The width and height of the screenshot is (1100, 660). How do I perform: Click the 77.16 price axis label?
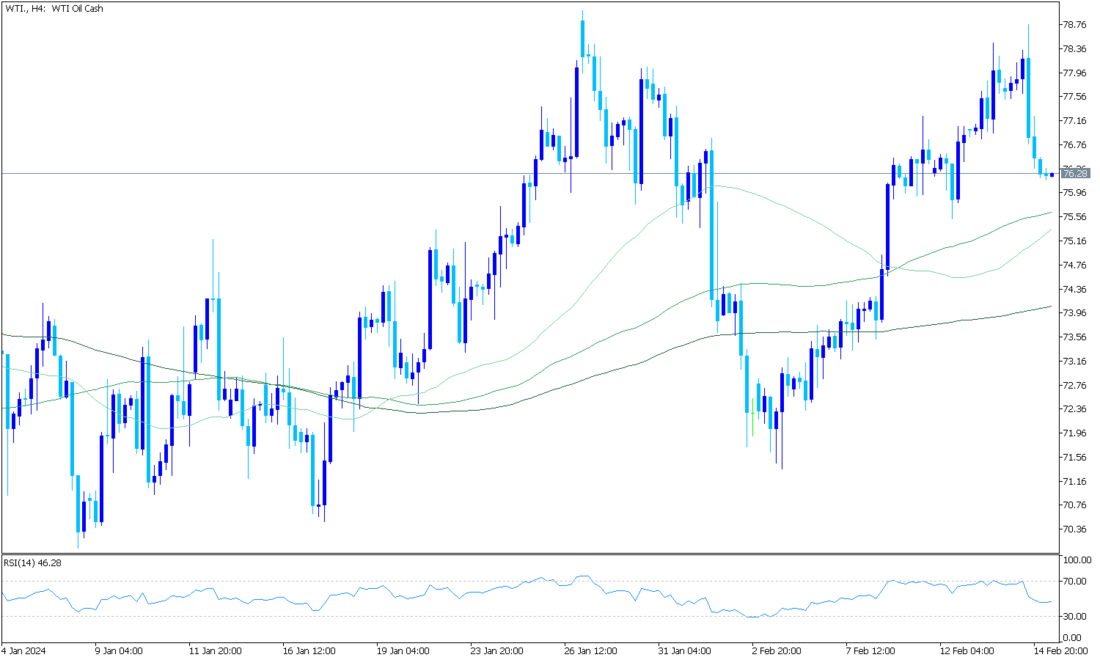tap(1075, 120)
